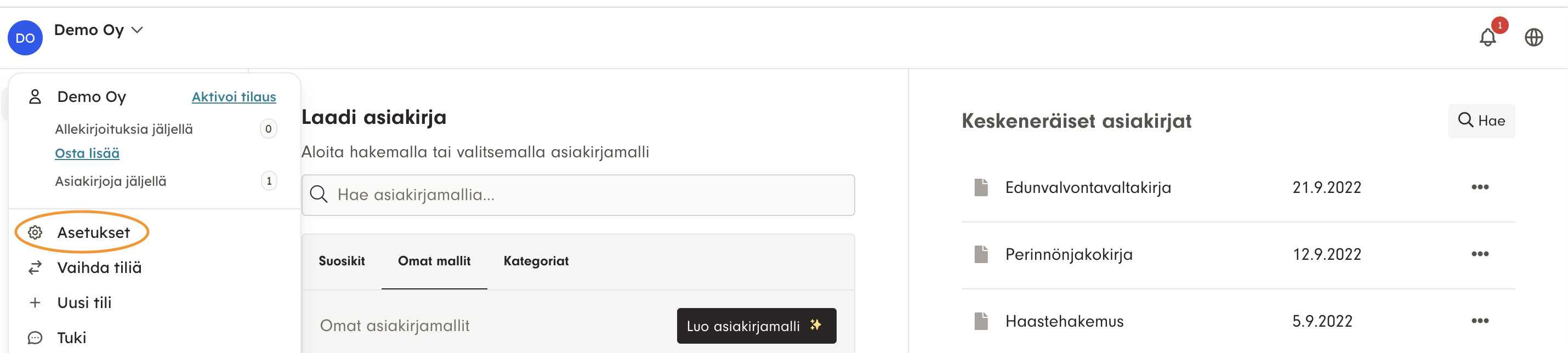Switch to the Suosikit tab
The width and height of the screenshot is (1568, 353).
point(342,261)
